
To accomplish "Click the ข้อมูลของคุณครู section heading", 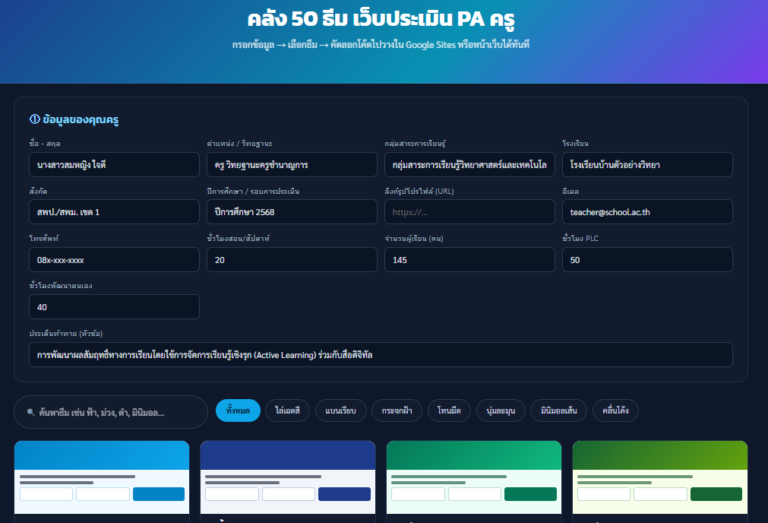I will (74, 119).
